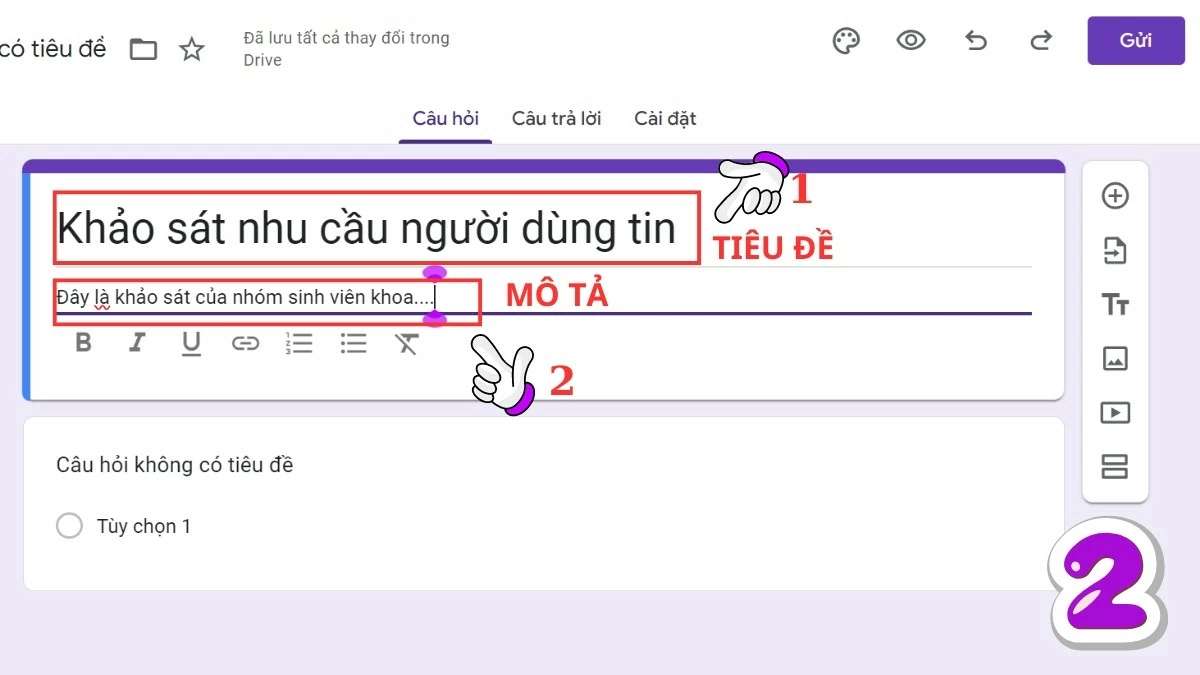Preview the form with the eye icon
Image resolution: width=1200 pixels, height=675 pixels.
pos(910,41)
